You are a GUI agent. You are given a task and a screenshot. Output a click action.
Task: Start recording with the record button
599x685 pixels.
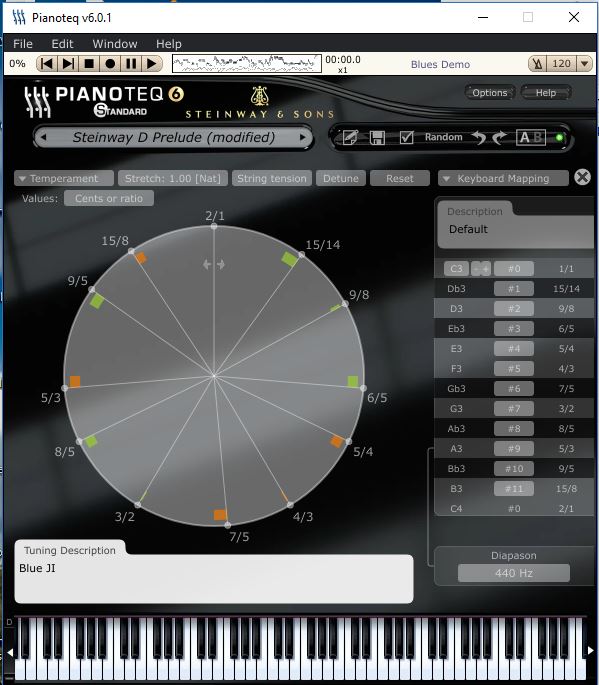click(110, 64)
